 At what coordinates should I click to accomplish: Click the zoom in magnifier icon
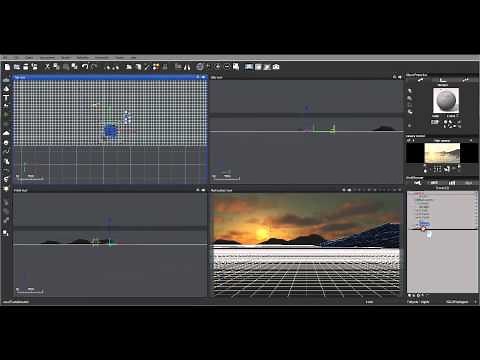218,67
